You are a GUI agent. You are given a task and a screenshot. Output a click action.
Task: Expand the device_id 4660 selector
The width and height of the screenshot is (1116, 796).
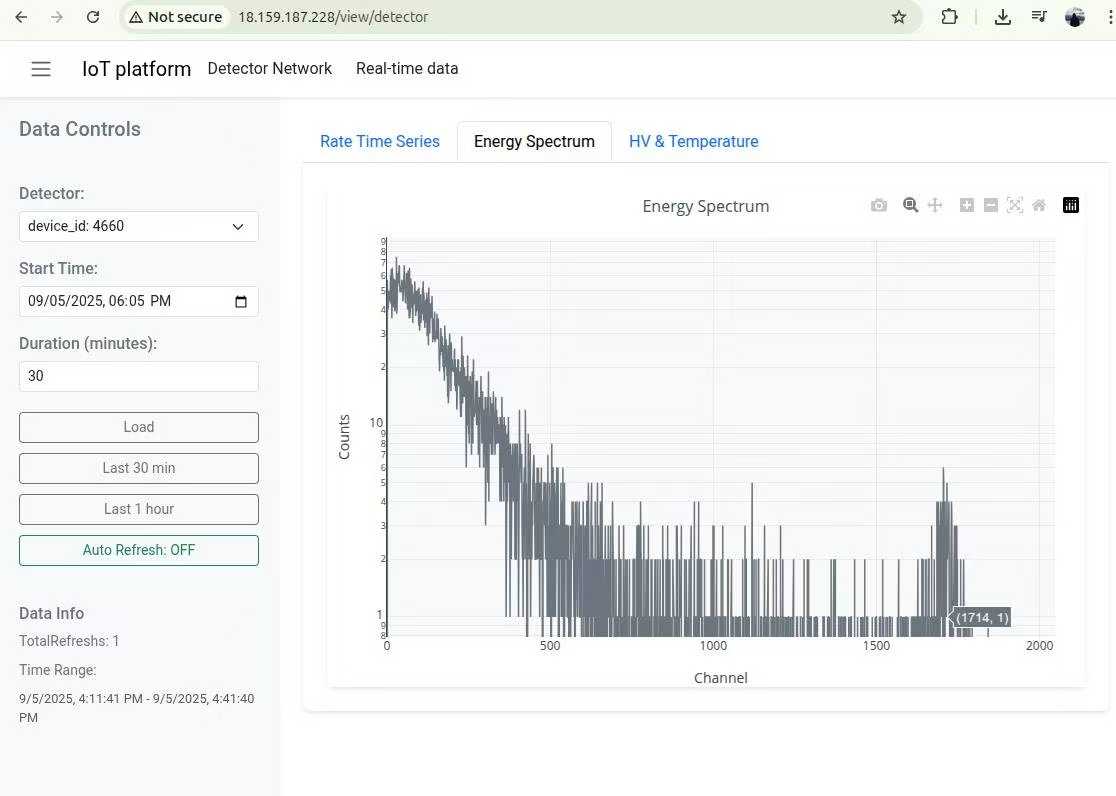(x=138, y=226)
